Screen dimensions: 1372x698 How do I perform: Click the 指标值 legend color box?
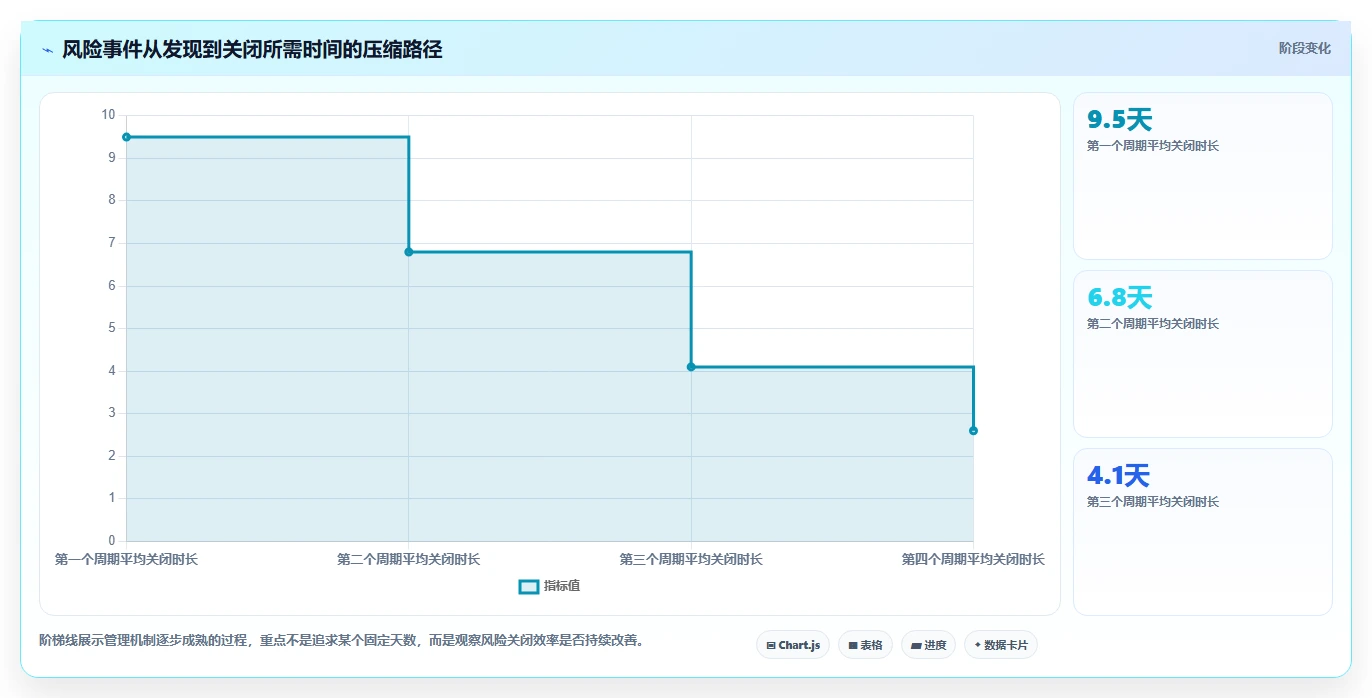point(529,586)
